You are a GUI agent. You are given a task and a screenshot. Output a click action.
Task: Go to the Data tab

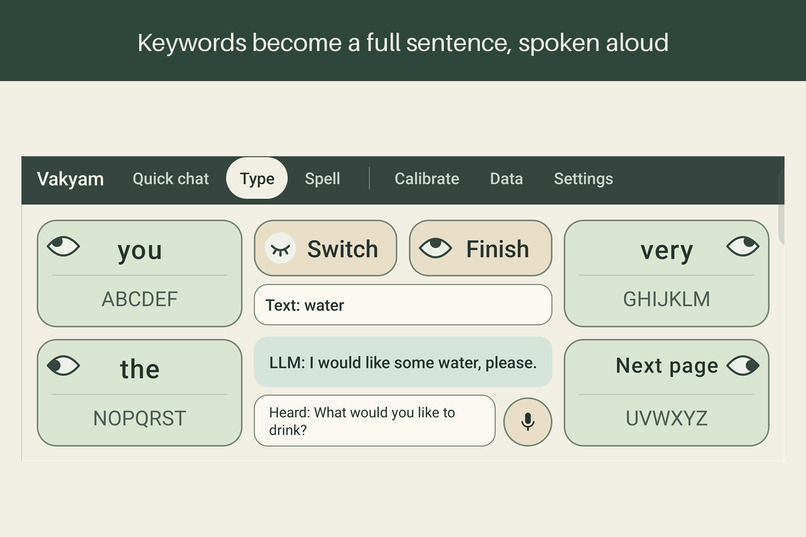pos(506,178)
